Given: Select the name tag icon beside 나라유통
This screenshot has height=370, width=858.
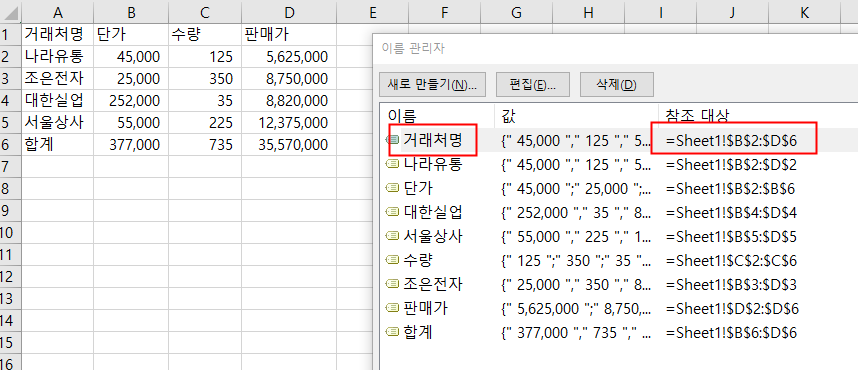Looking at the screenshot, I should coord(392,164).
